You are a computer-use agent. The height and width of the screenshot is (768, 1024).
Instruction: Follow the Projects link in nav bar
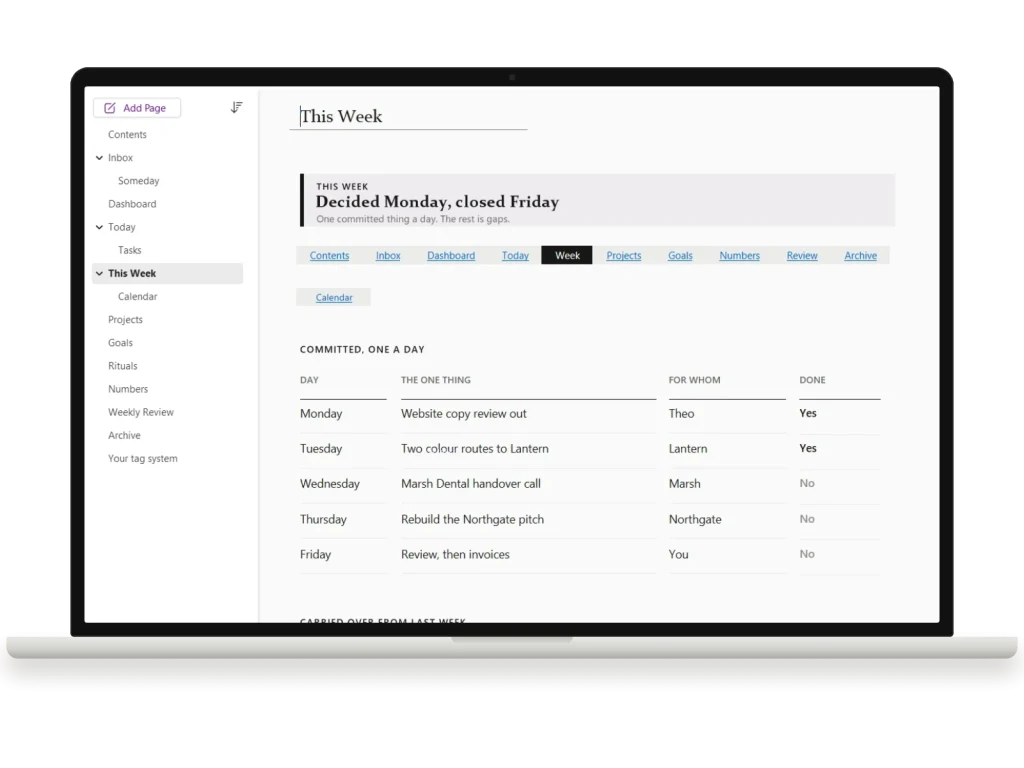(624, 255)
